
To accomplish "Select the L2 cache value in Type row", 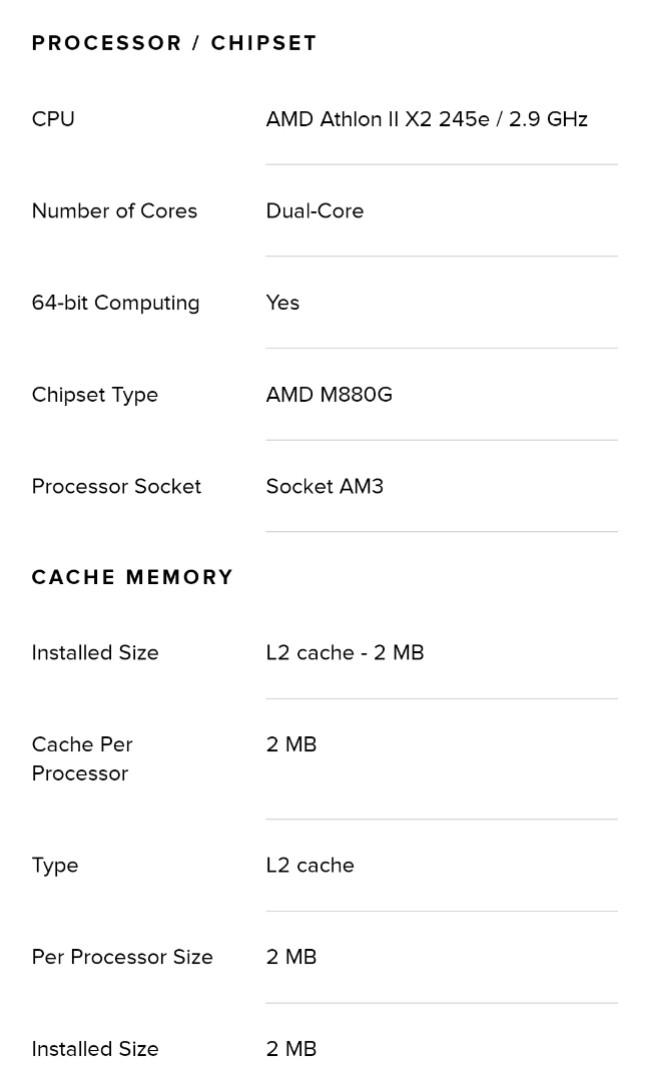I will point(309,865).
